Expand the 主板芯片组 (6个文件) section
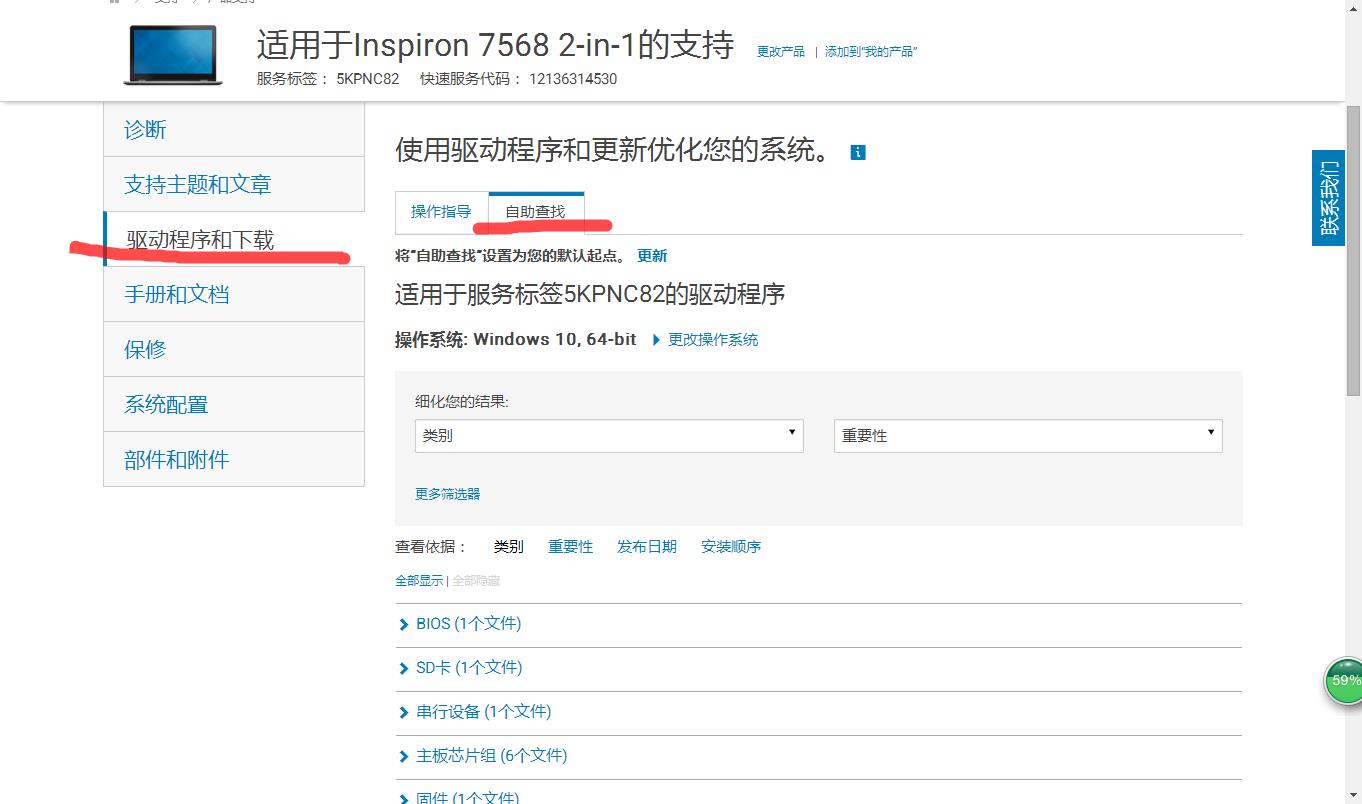The height and width of the screenshot is (804, 1362). point(491,755)
